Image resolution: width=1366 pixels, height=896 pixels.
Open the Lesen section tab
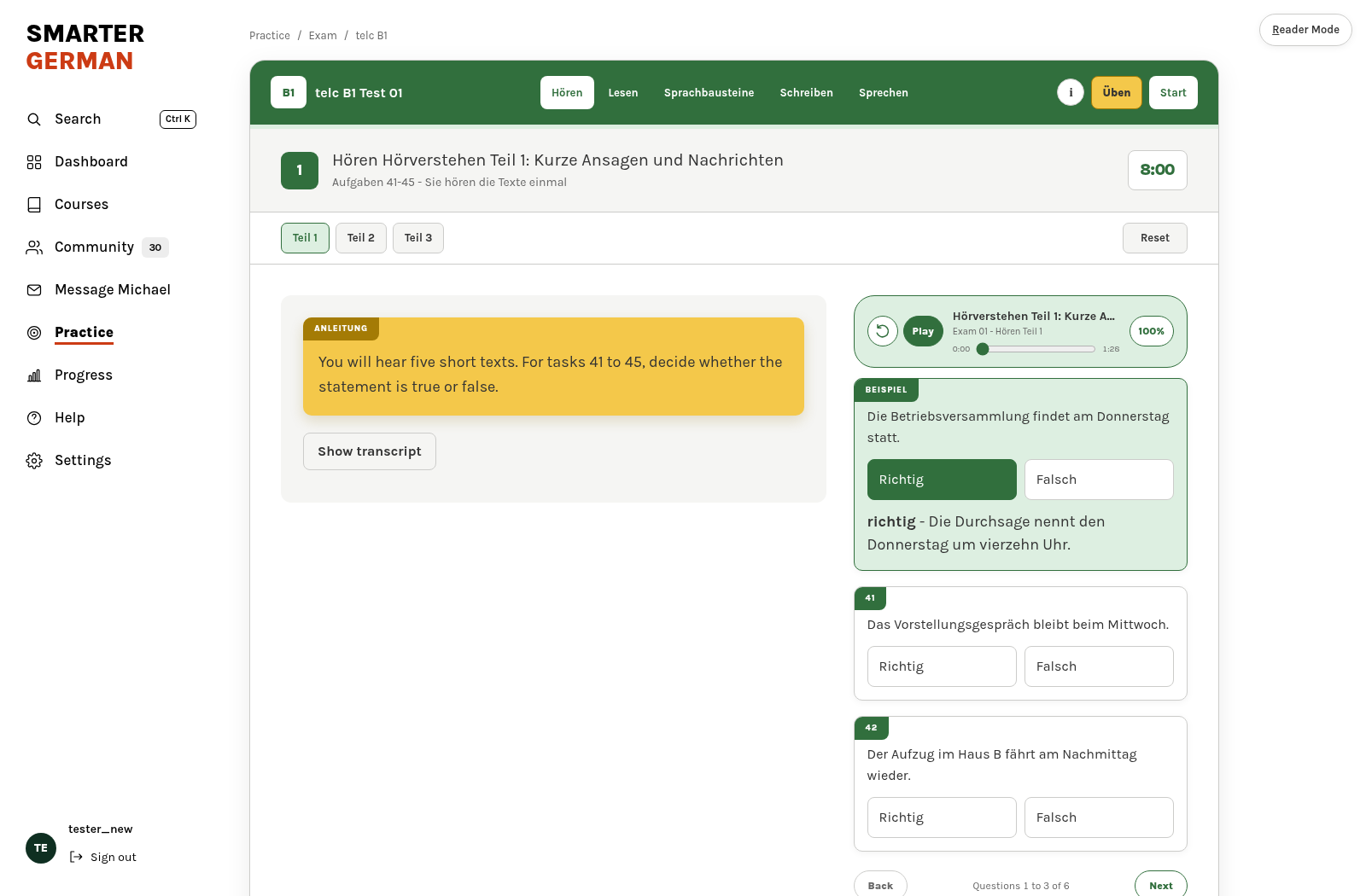[x=623, y=92]
